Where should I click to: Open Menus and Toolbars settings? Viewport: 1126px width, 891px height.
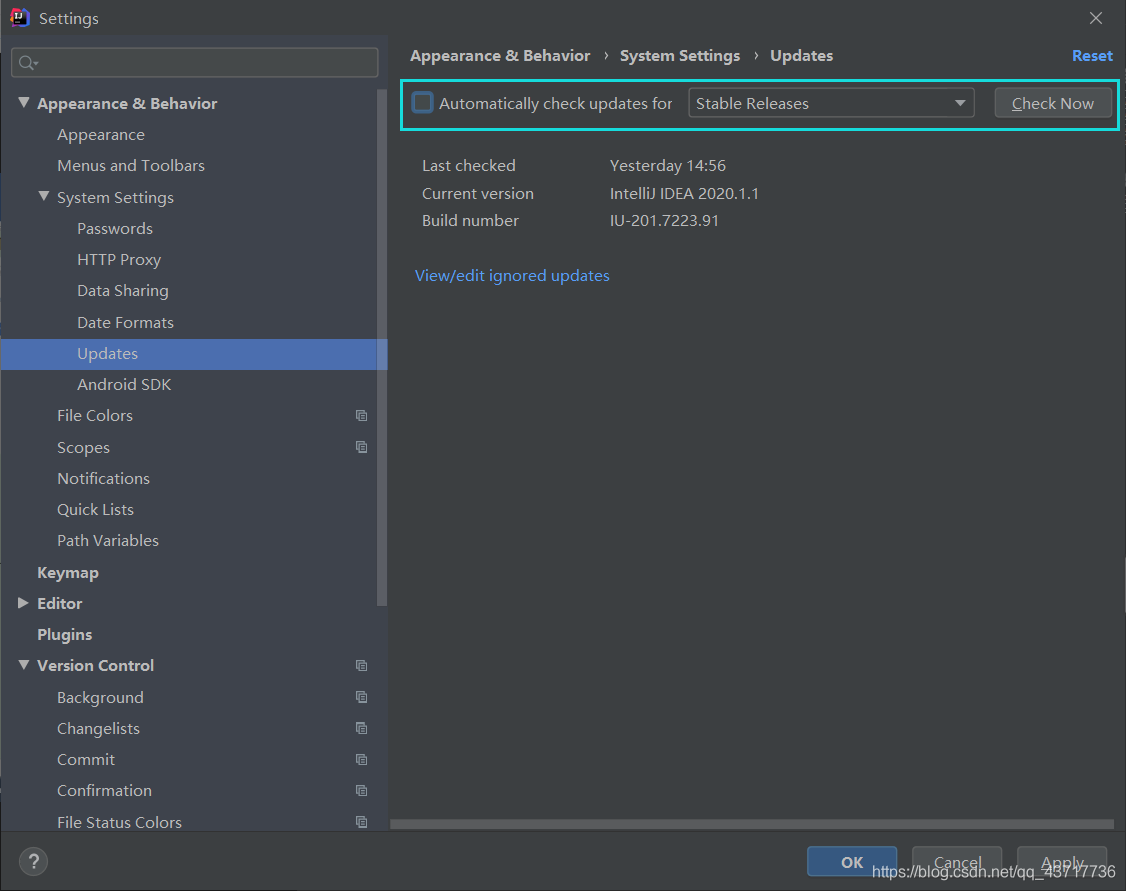[x=131, y=166]
